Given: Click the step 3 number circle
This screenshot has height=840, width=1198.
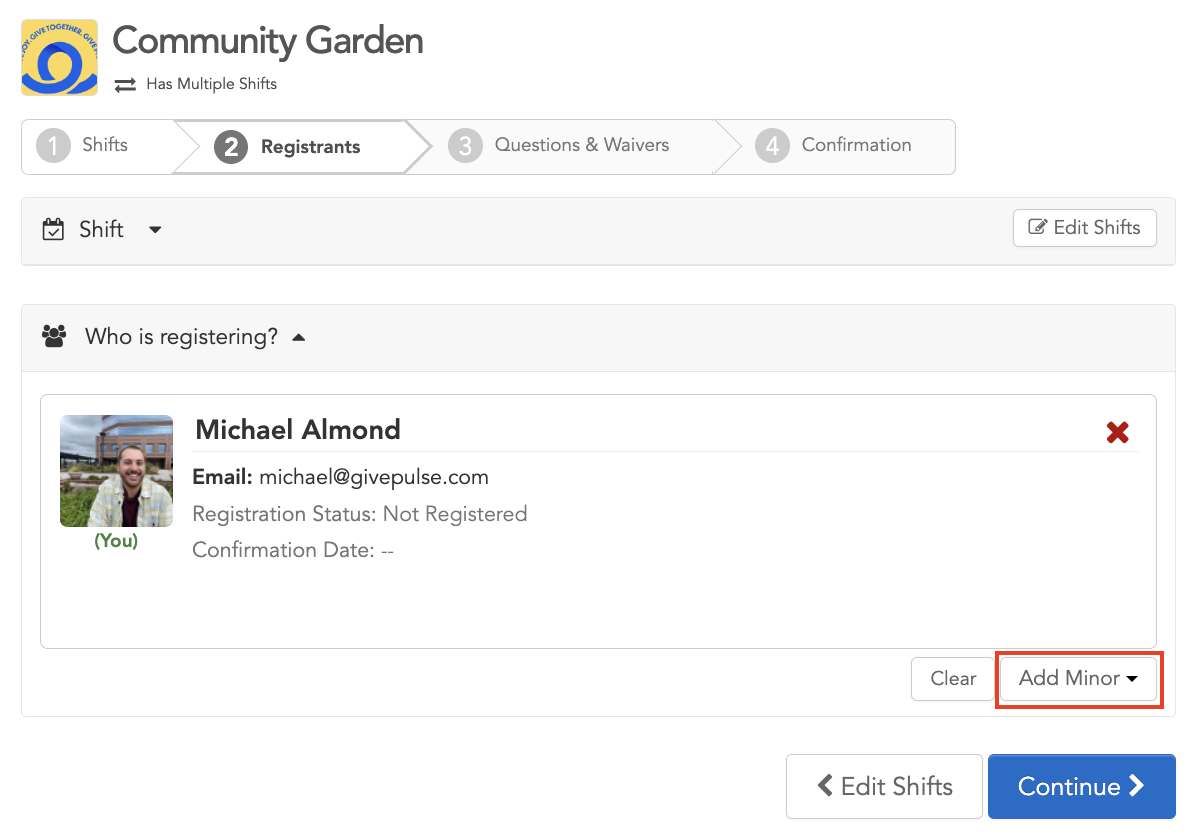Looking at the screenshot, I should point(465,145).
